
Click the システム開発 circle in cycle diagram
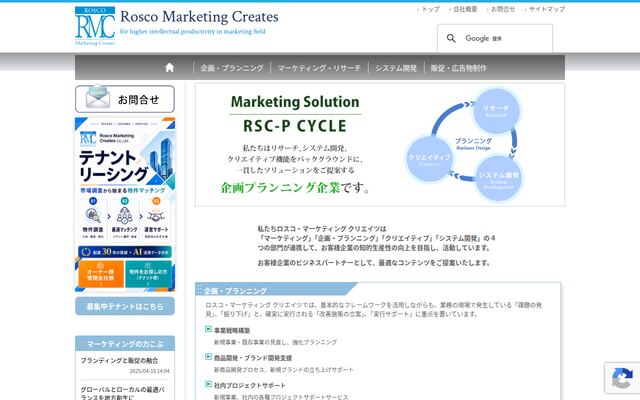pos(498,178)
